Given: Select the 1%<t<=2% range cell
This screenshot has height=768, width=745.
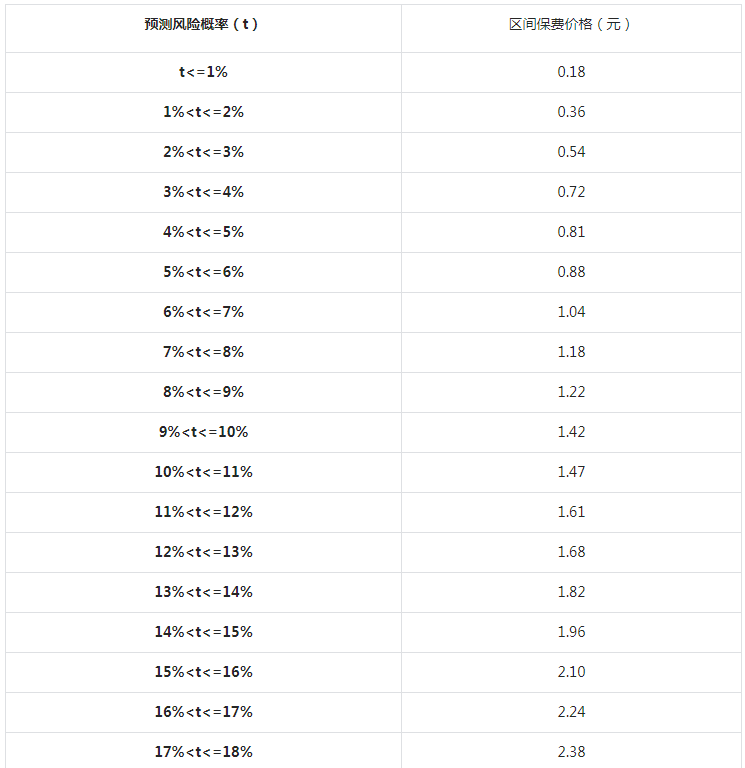Looking at the screenshot, I should click(203, 112).
